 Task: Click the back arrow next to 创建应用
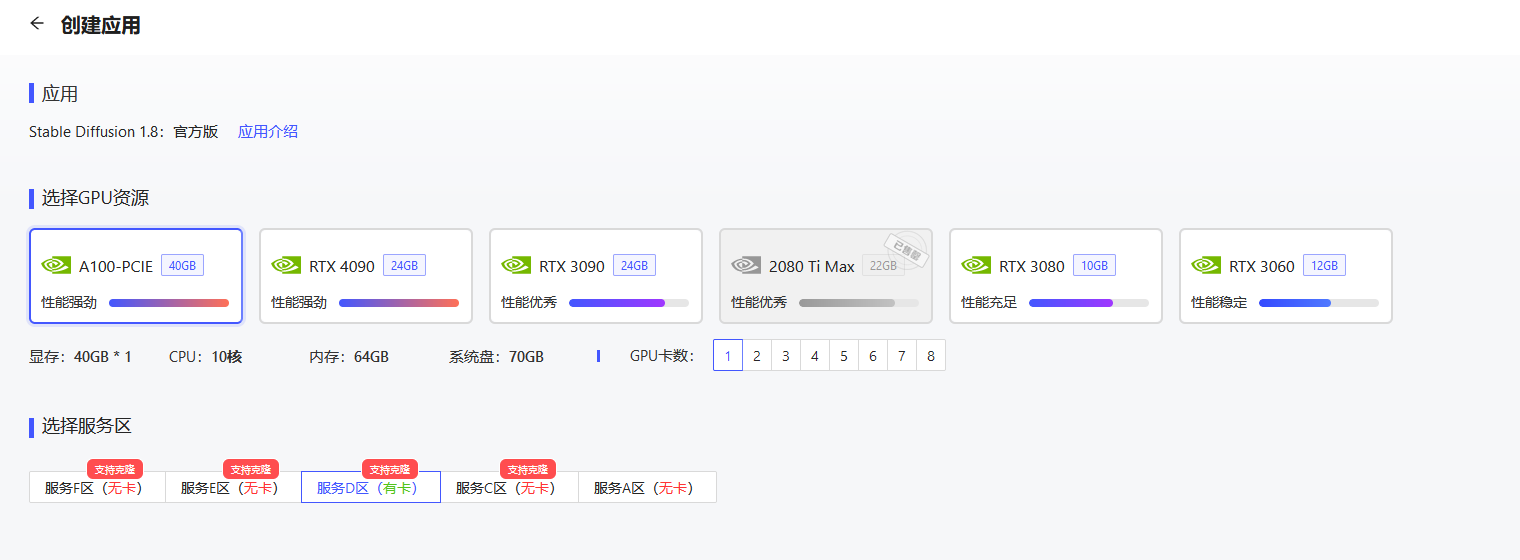coord(37,23)
